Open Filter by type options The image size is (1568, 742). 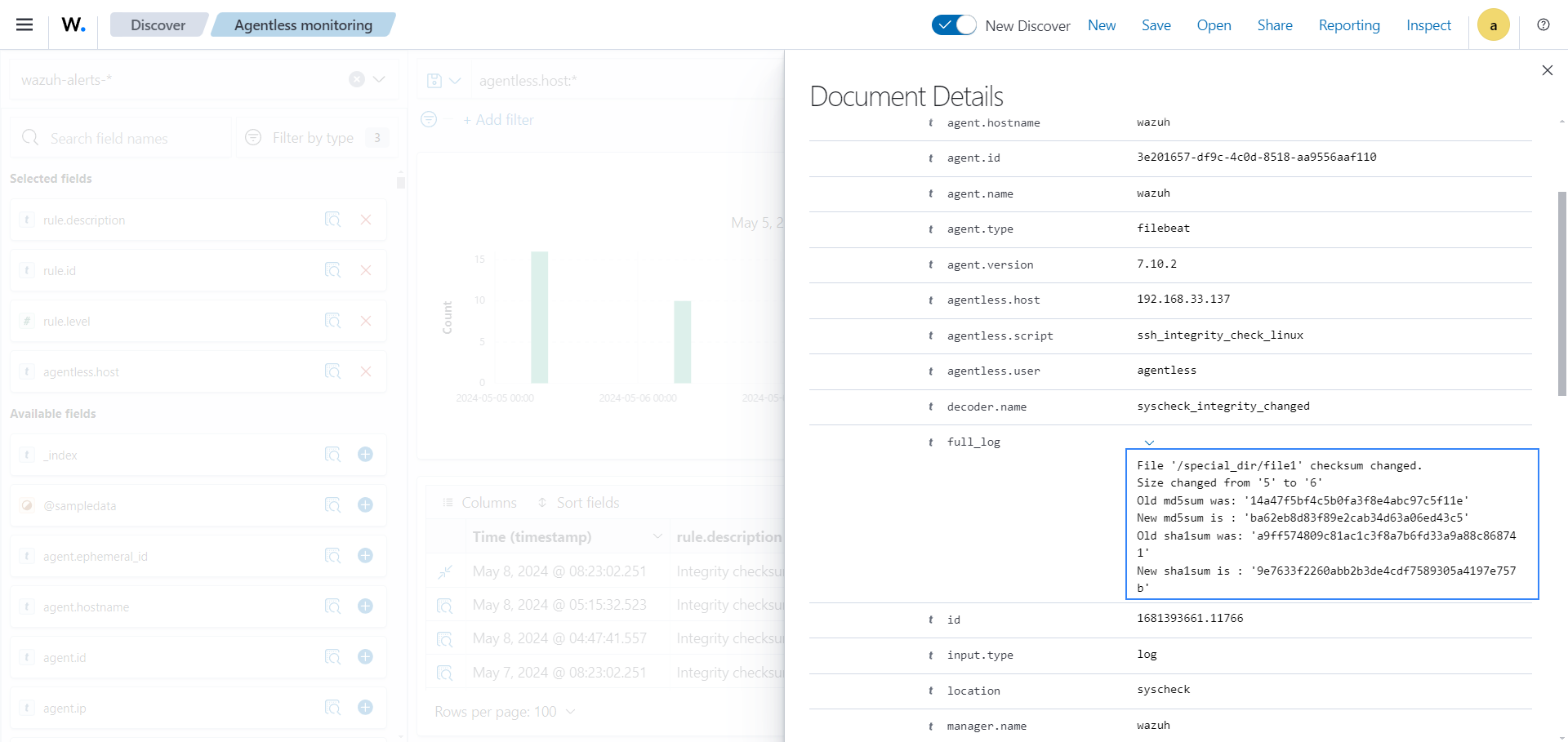(x=313, y=138)
